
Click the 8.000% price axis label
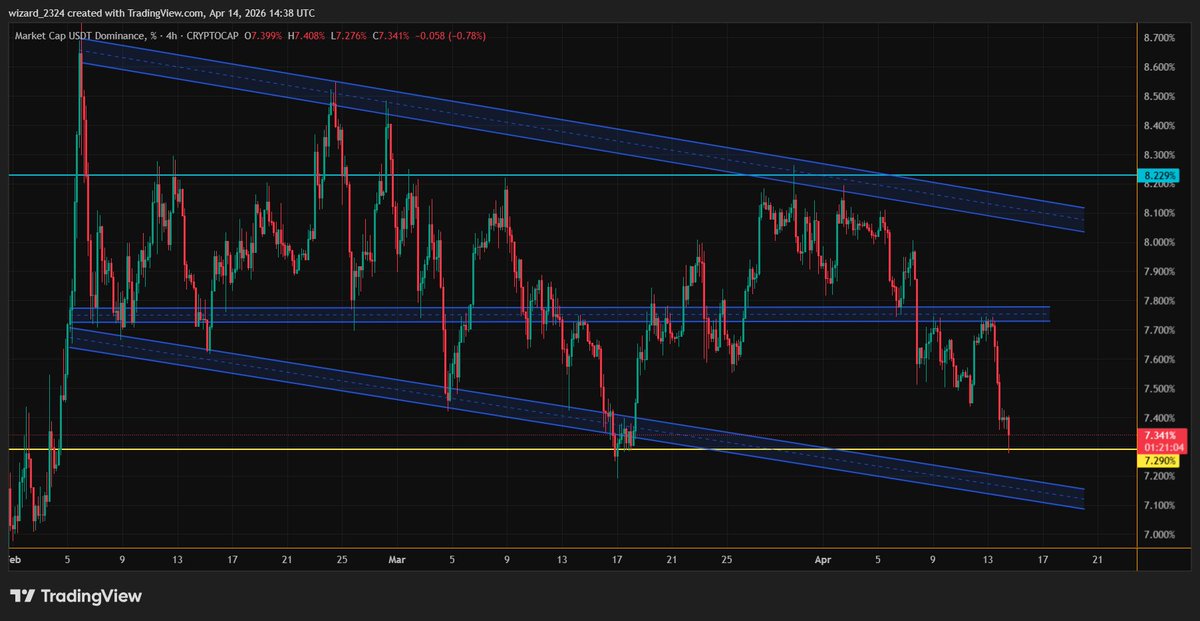coord(1158,243)
